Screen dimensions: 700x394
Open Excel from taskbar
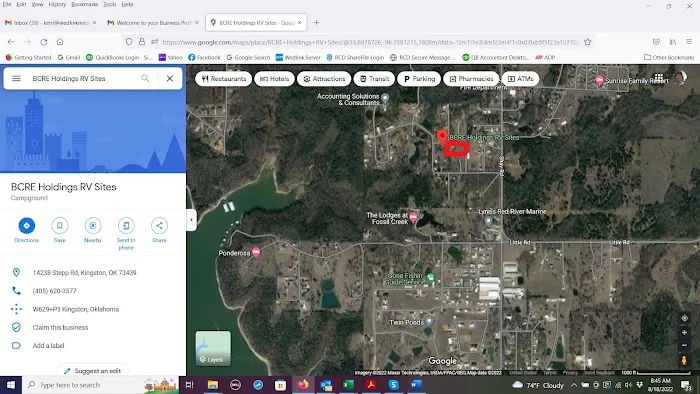coord(348,385)
